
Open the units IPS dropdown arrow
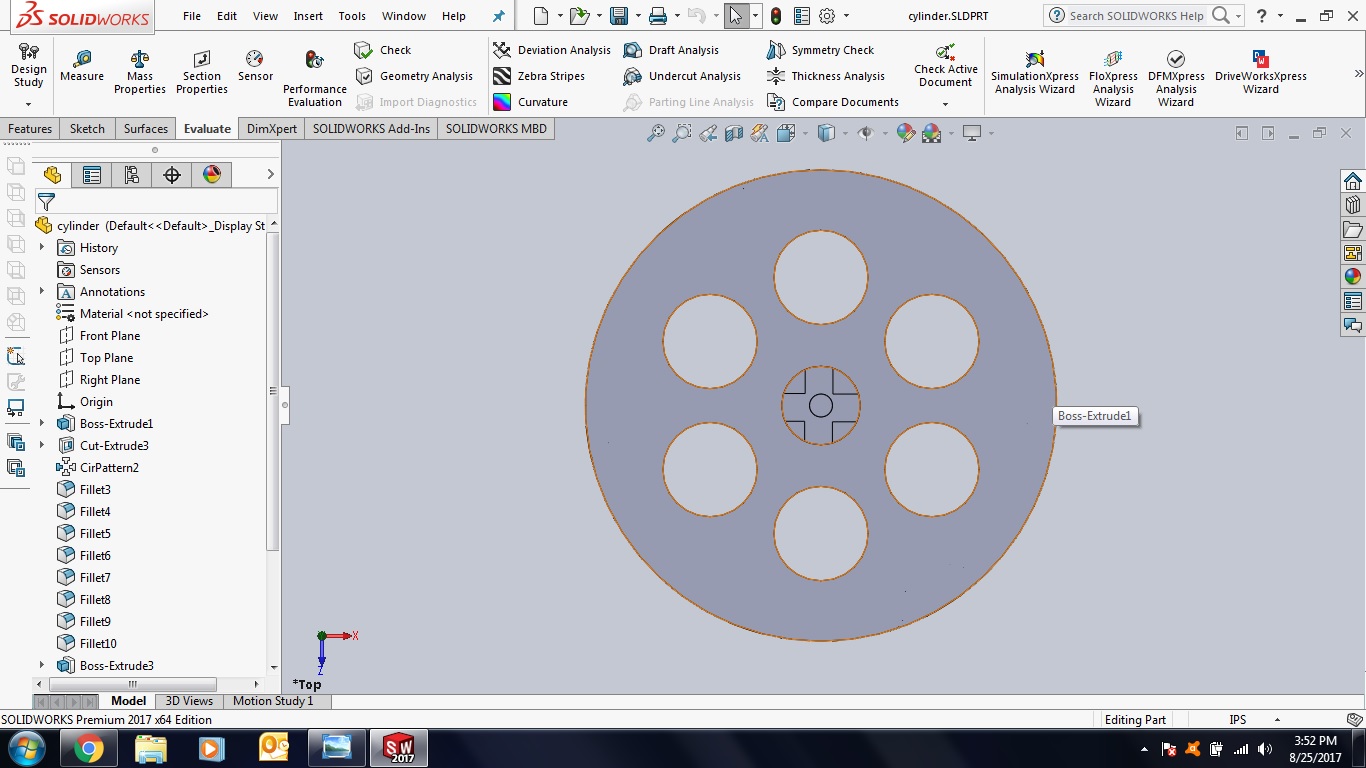pyautogui.click(x=1277, y=720)
